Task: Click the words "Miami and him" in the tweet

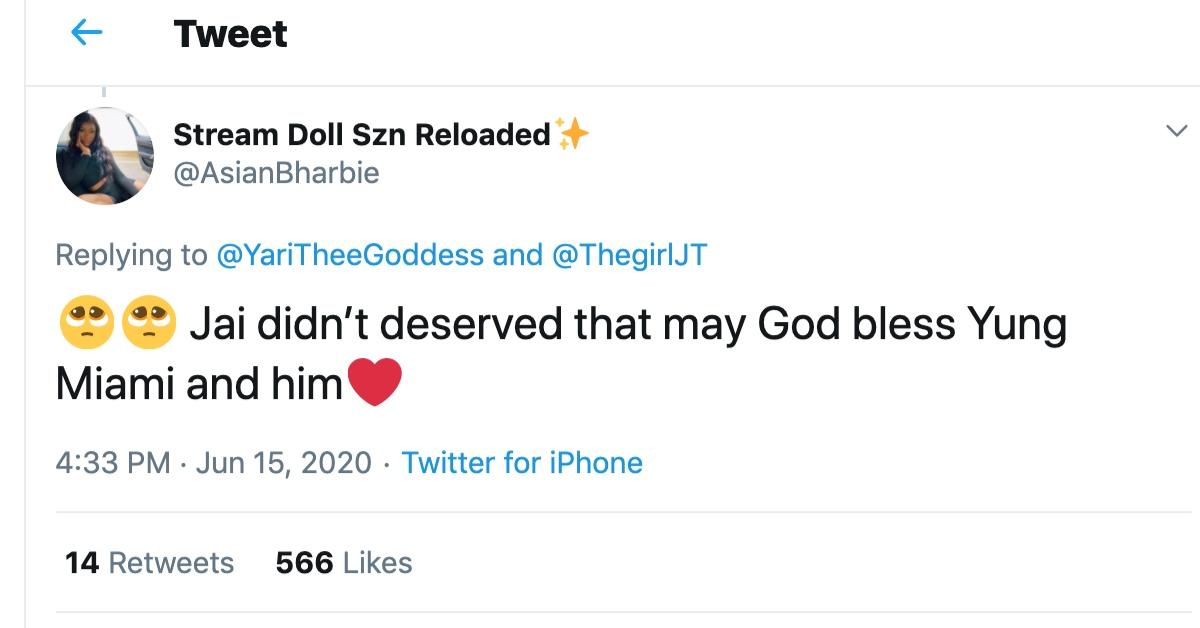Action: 199,385
